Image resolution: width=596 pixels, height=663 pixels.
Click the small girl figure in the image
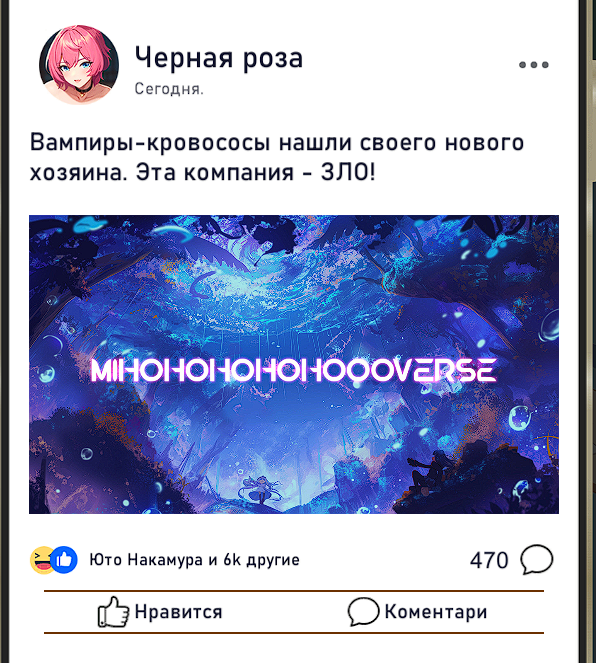259,490
